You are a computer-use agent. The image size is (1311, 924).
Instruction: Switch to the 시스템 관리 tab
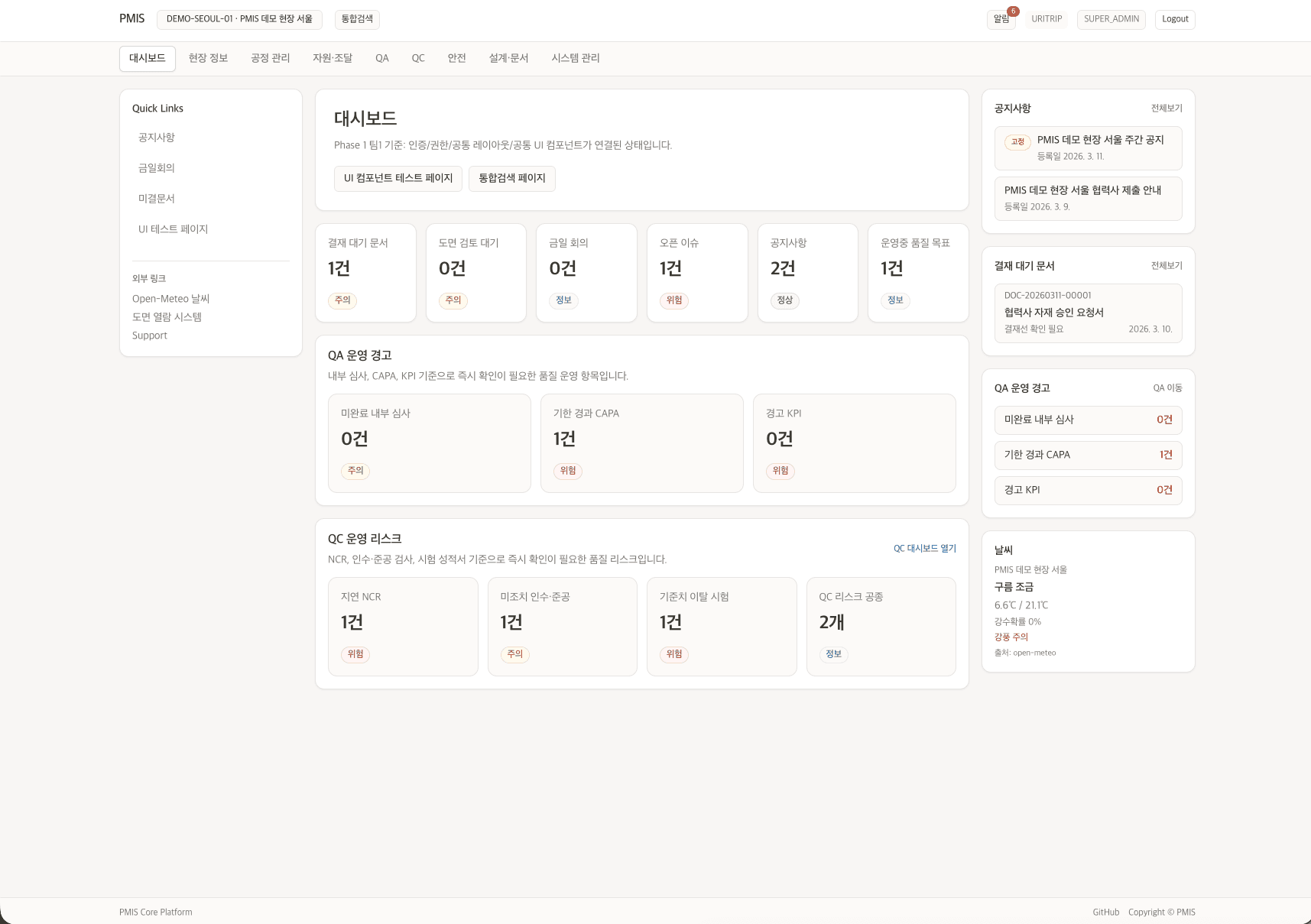[x=575, y=58]
